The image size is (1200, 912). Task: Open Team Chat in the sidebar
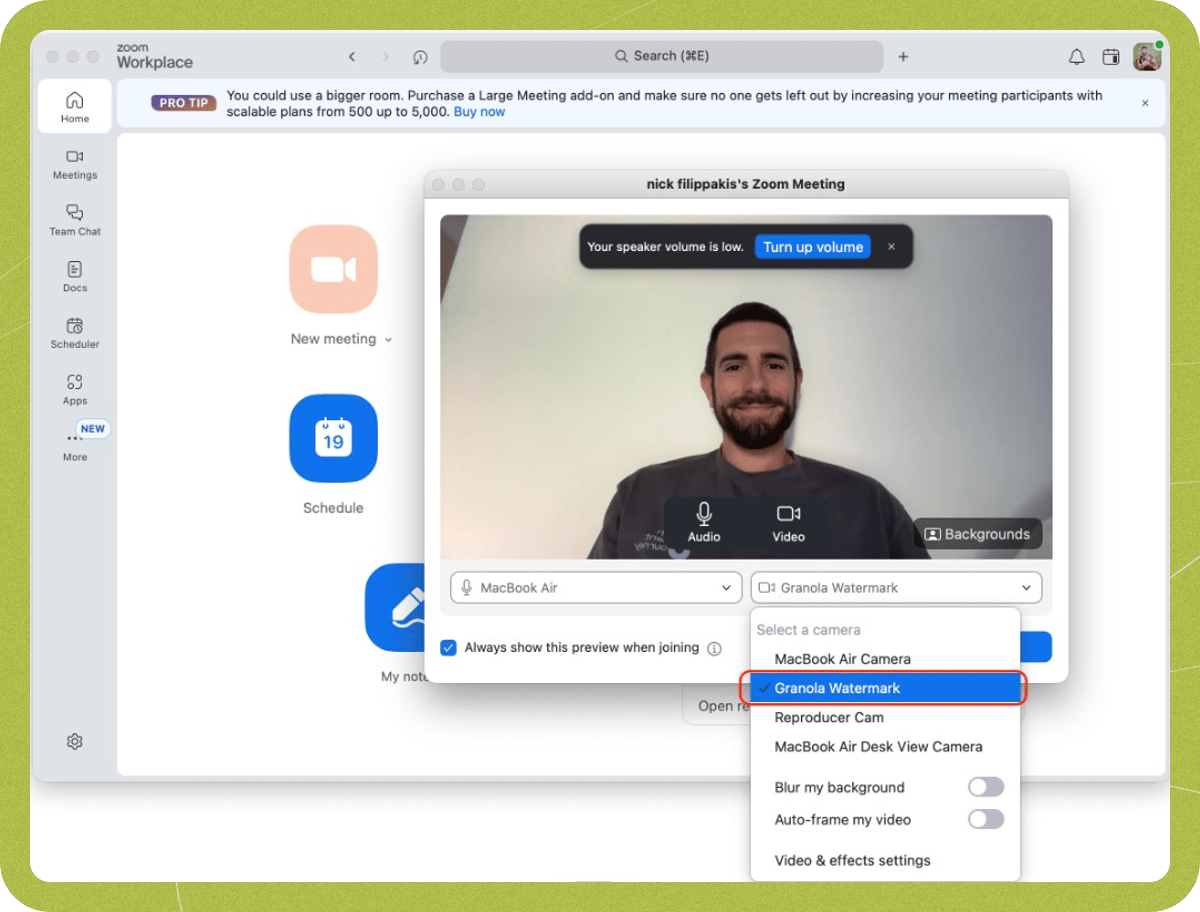click(75, 220)
